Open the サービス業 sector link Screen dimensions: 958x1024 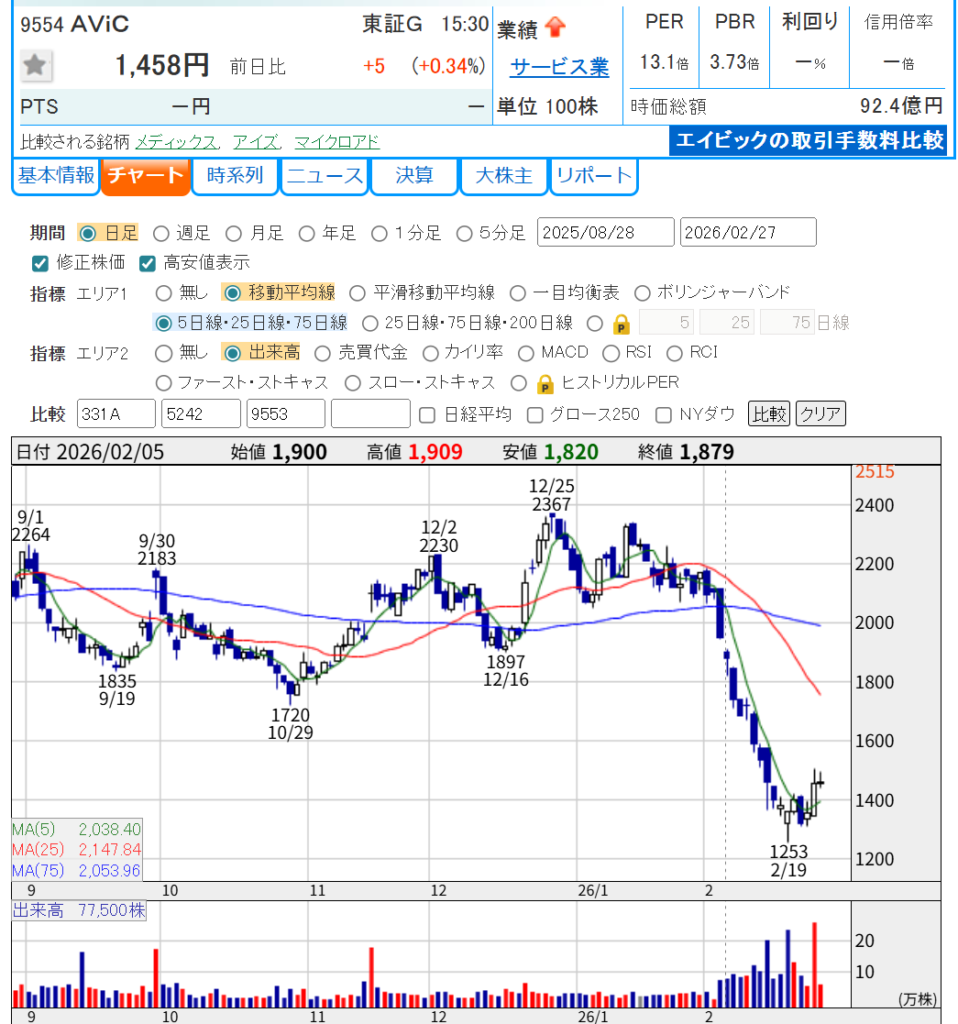pyautogui.click(x=559, y=67)
